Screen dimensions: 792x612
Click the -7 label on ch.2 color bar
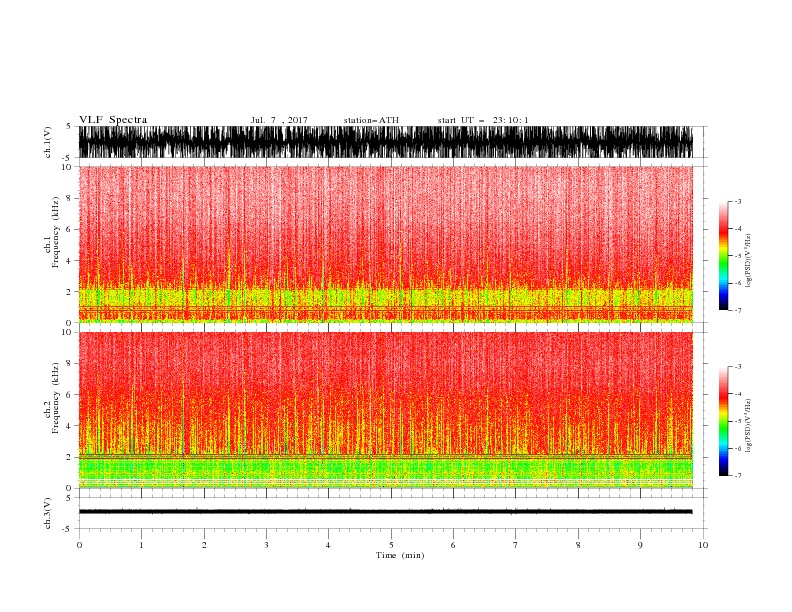pos(738,476)
